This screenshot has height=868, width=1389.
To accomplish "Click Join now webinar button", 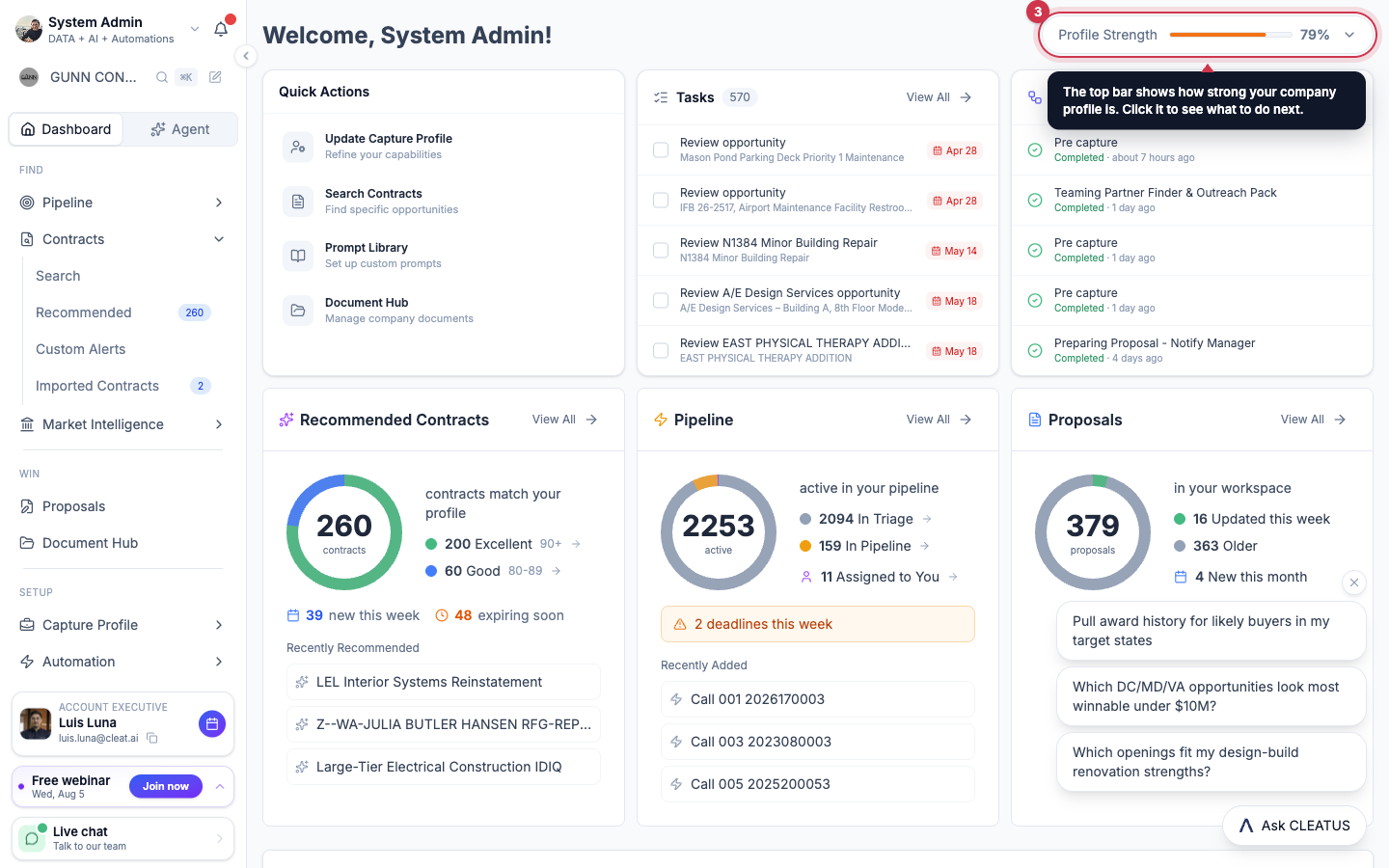I will pos(166,787).
